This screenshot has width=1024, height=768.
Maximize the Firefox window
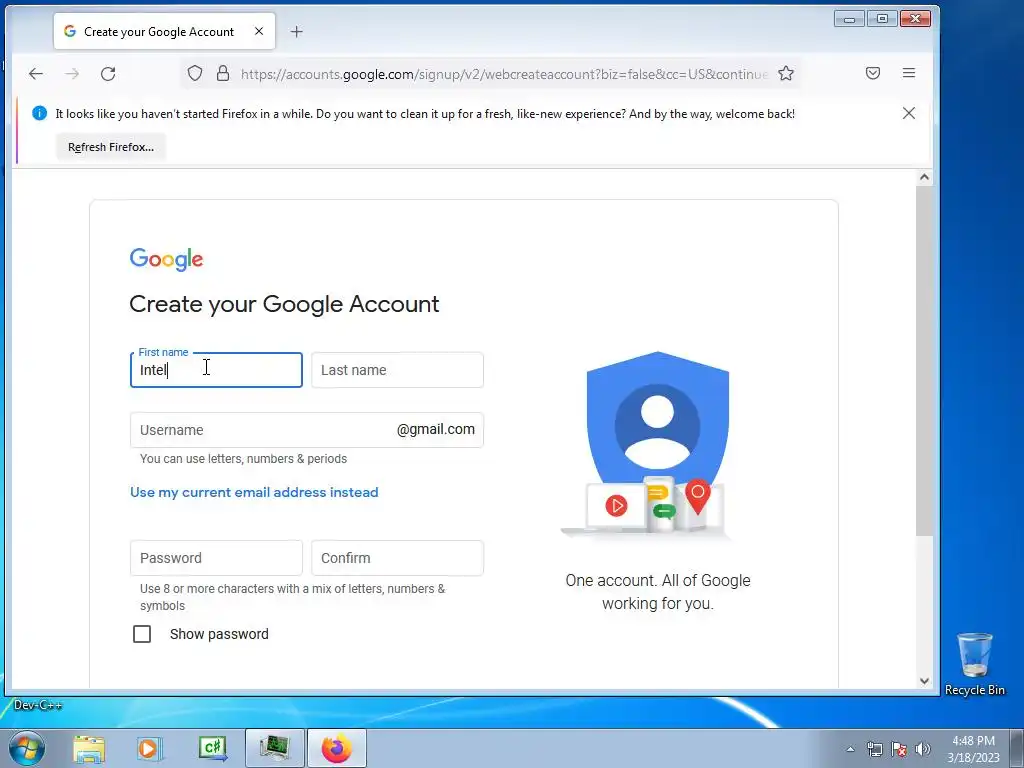pyautogui.click(x=882, y=19)
